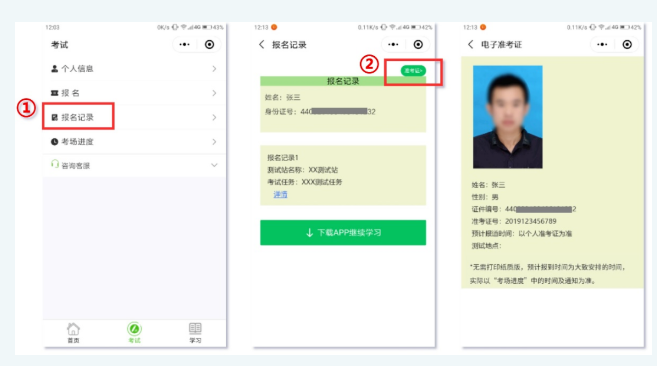Open the 详情 link in 报名记录1

tap(280, 195)
